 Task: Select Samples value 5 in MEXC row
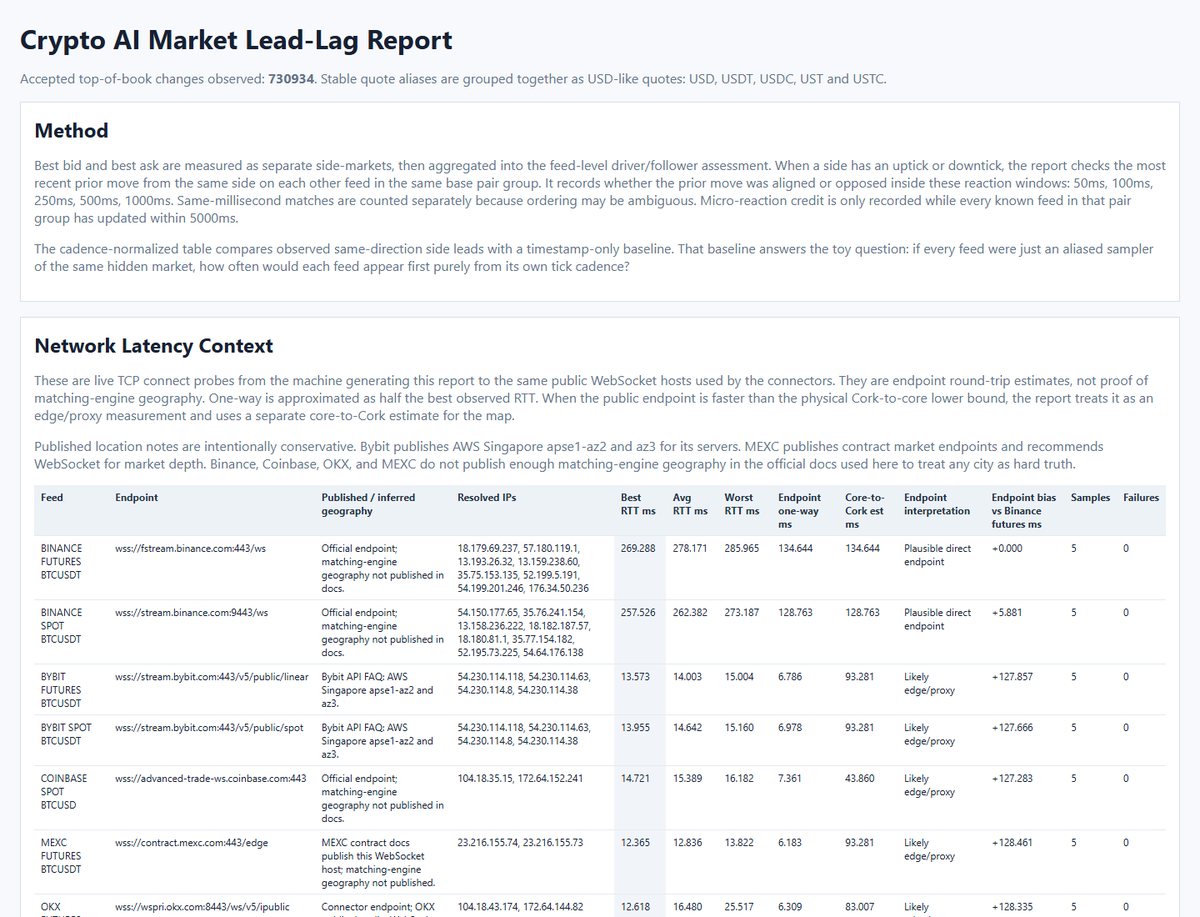[x=1074, y=842]
